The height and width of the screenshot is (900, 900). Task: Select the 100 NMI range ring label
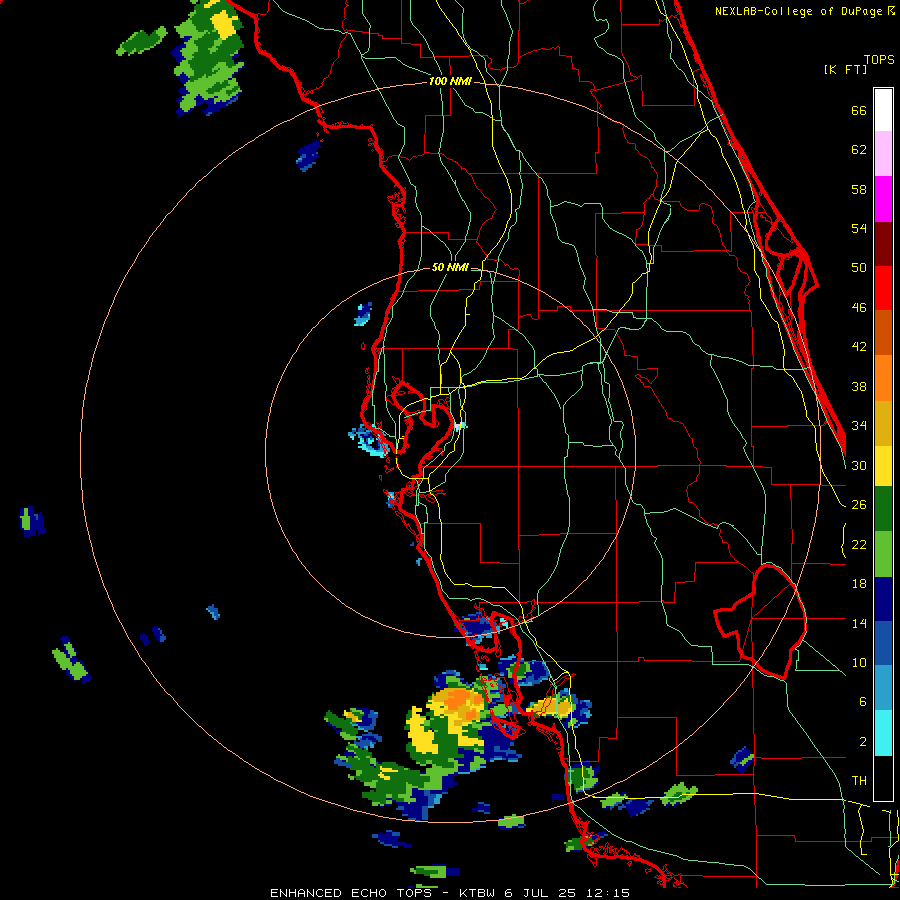click(450, 81)
